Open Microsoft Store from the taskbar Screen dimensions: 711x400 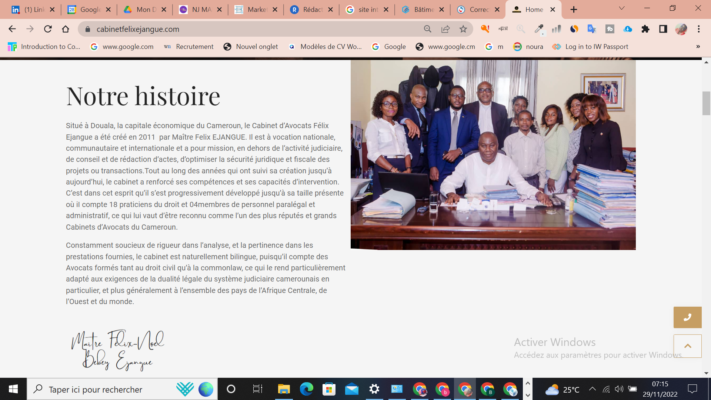329,389
